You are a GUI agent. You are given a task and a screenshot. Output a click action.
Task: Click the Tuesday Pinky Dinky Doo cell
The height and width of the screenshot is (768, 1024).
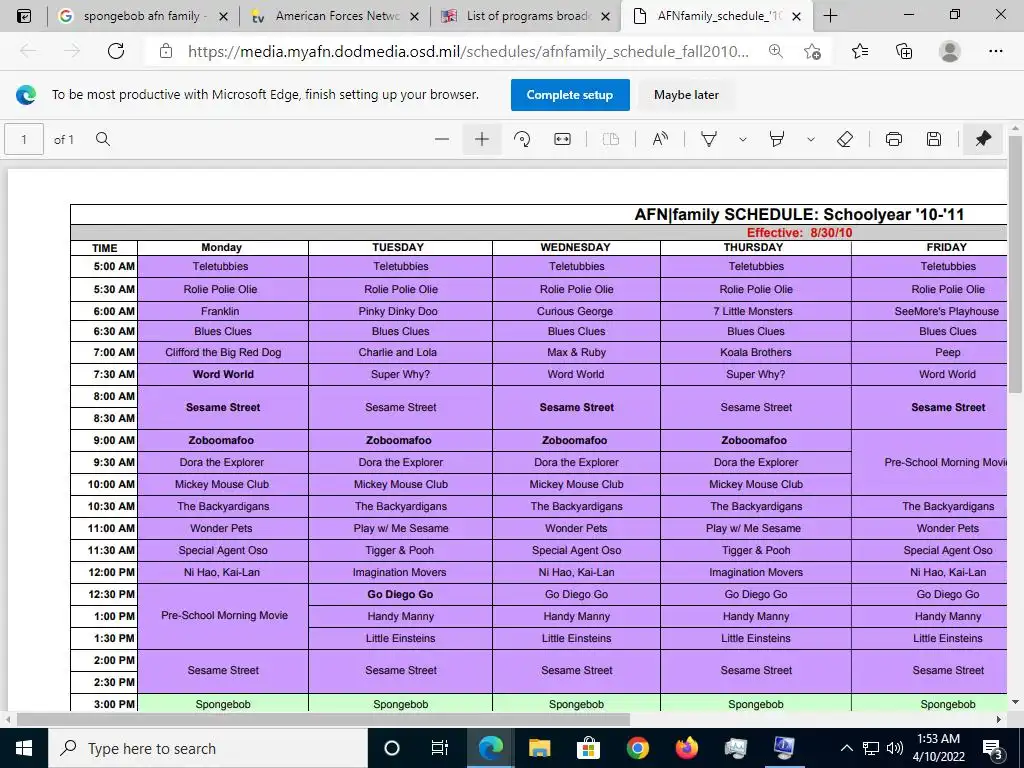click(x=400, y=312)
